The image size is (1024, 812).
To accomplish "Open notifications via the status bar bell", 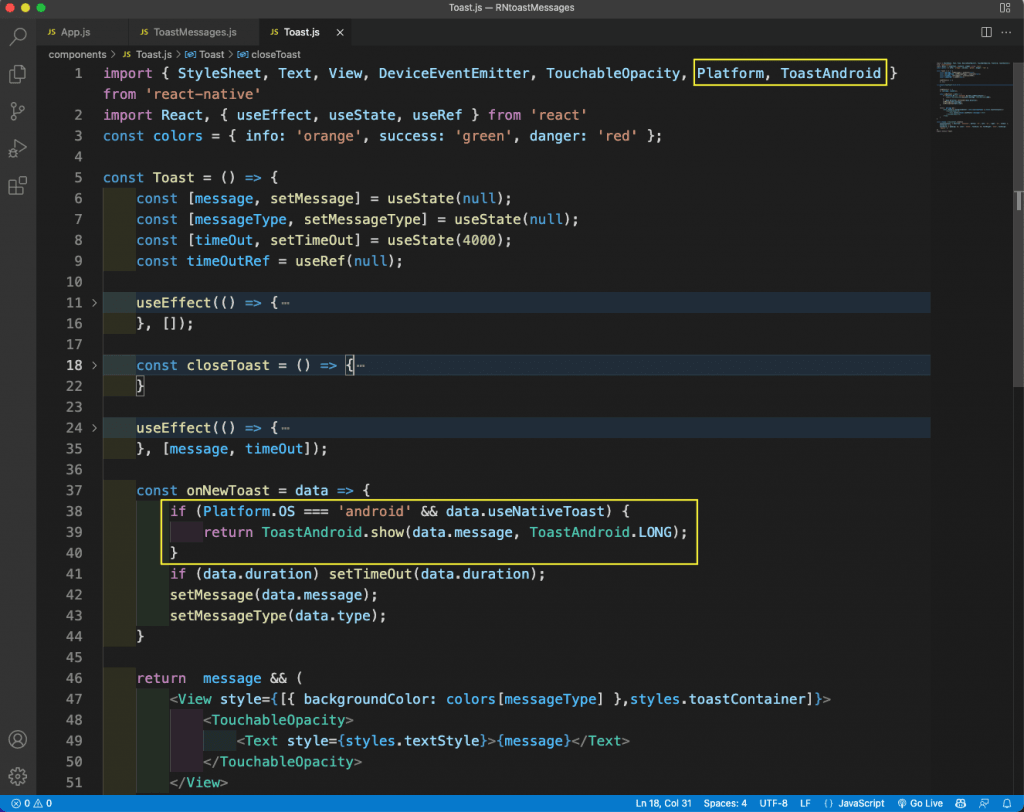I will 1008,803.
